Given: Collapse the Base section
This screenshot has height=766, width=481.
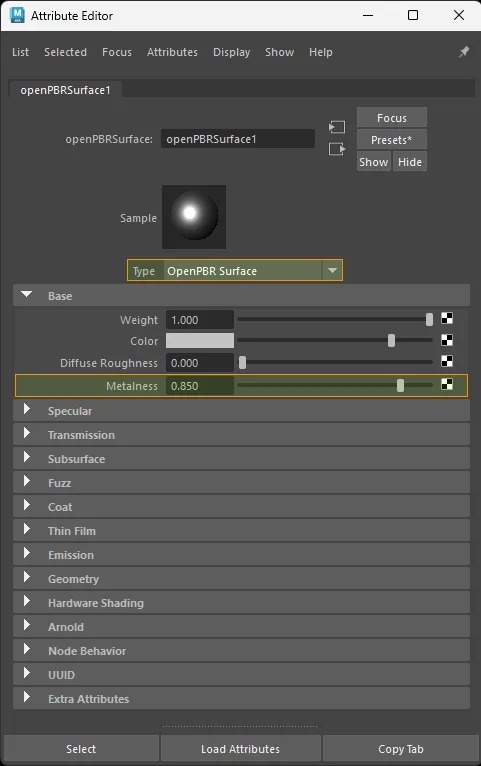Looking at the screenshot, I should (x=26, y=295).
